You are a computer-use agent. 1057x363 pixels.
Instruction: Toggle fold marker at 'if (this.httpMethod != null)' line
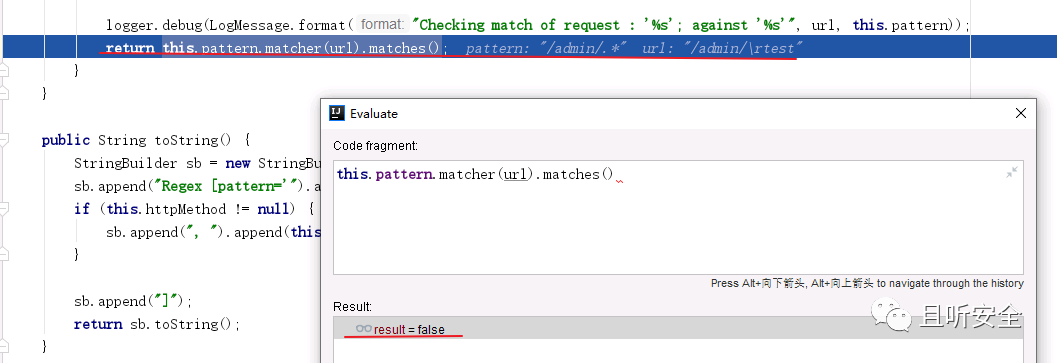tap(4, 208)
